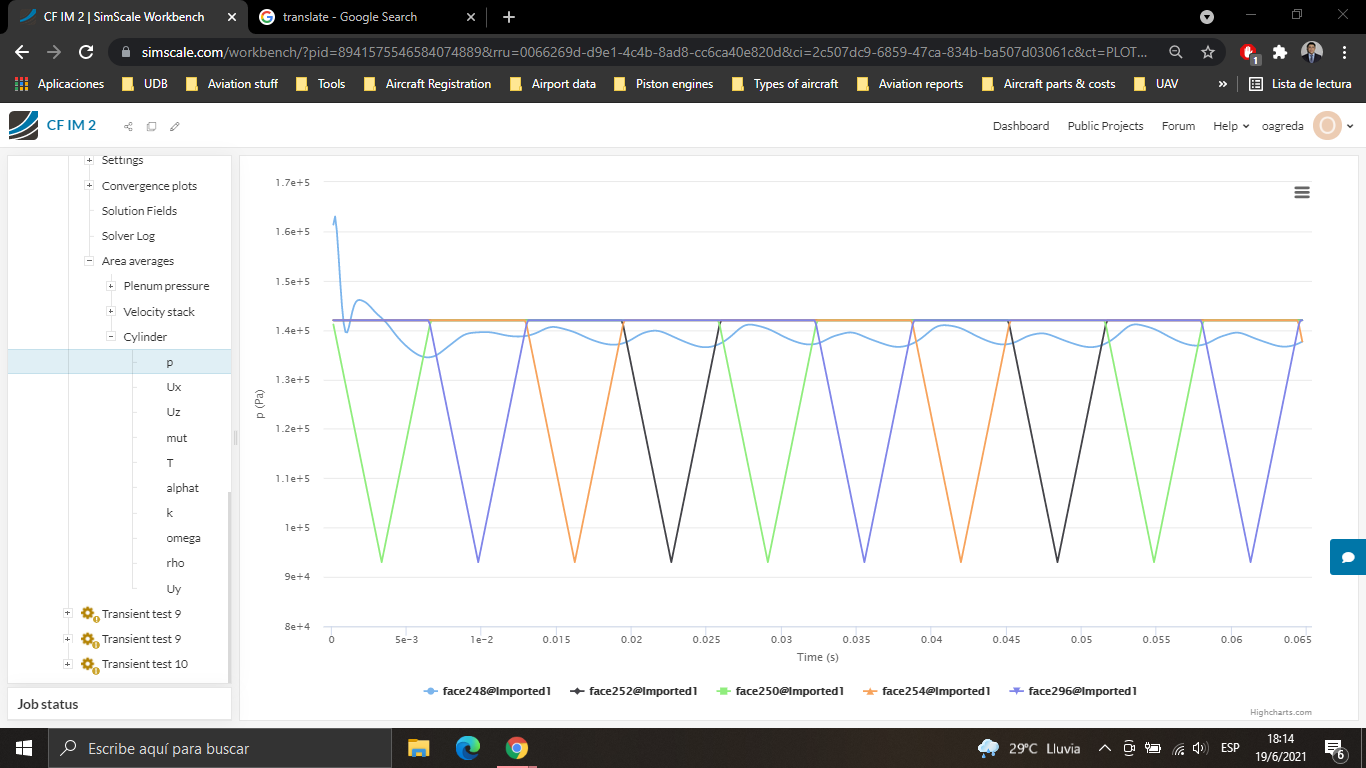Select the T result item

click(169, 463)
